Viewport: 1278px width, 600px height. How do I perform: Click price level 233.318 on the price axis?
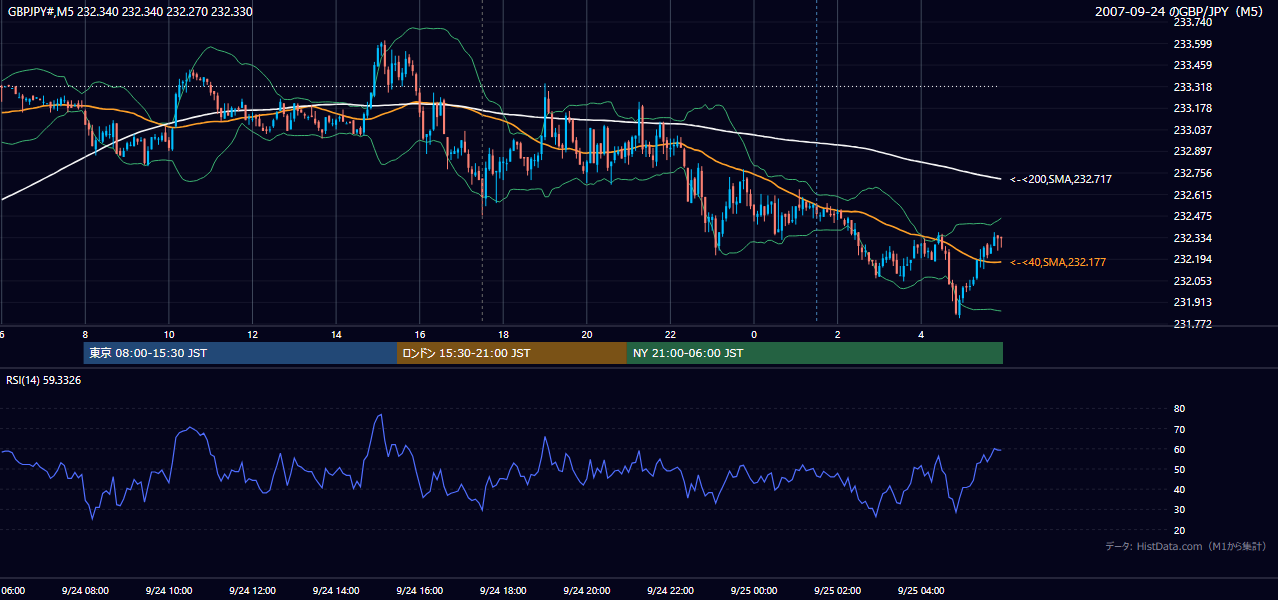click(x=1192, y=87)
